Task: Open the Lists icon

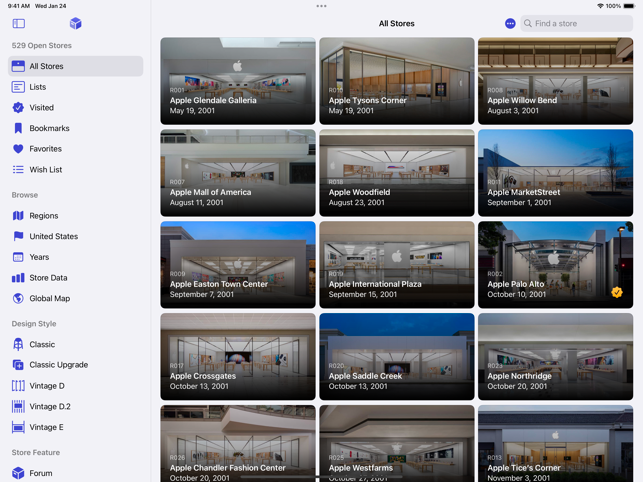Action: tap(18, 87)
